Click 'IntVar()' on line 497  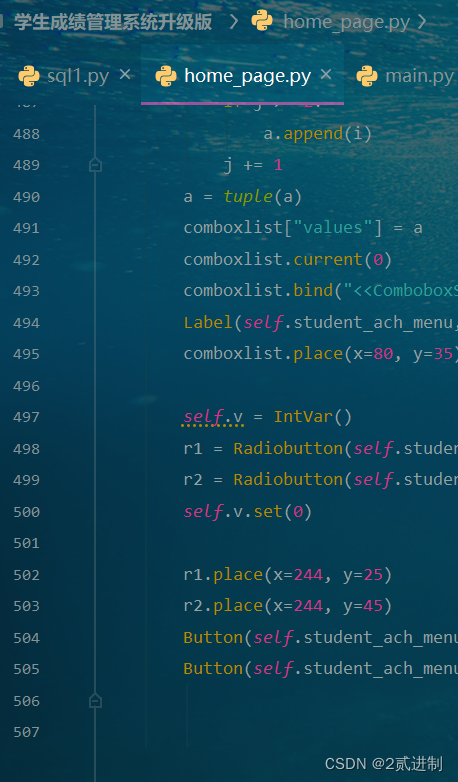click(313, 416)
